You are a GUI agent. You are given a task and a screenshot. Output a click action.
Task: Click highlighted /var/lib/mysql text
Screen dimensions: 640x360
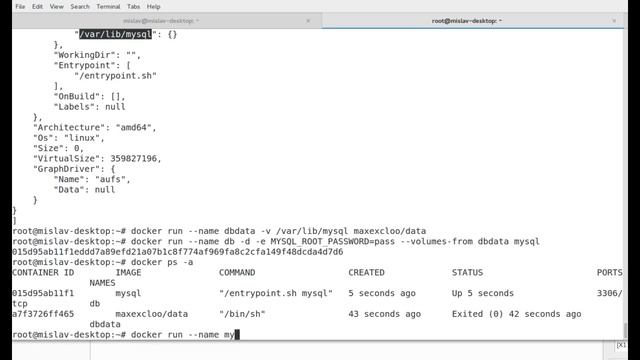(x=116, y=34)
